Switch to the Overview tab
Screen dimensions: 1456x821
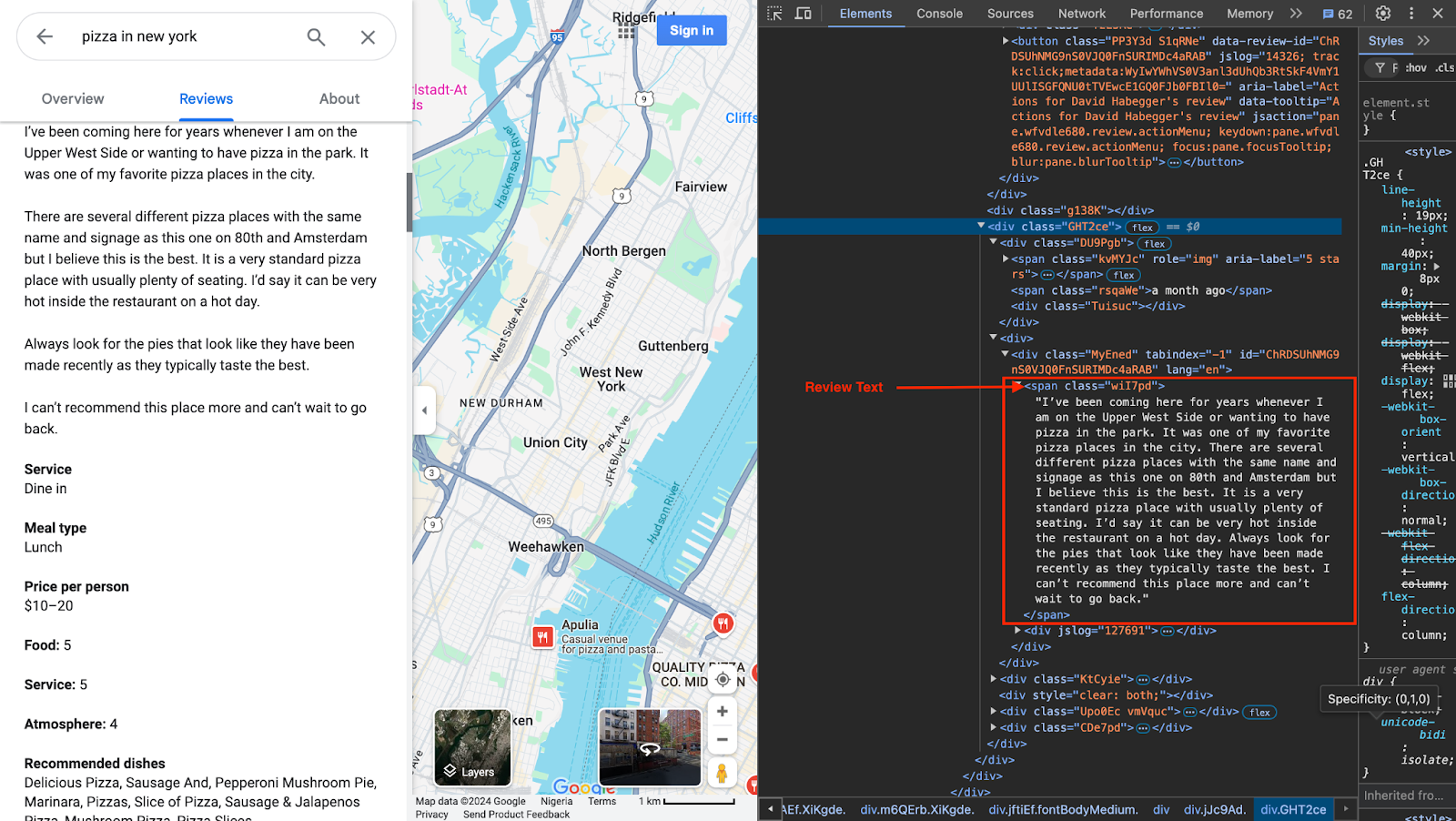click(73, 98)
